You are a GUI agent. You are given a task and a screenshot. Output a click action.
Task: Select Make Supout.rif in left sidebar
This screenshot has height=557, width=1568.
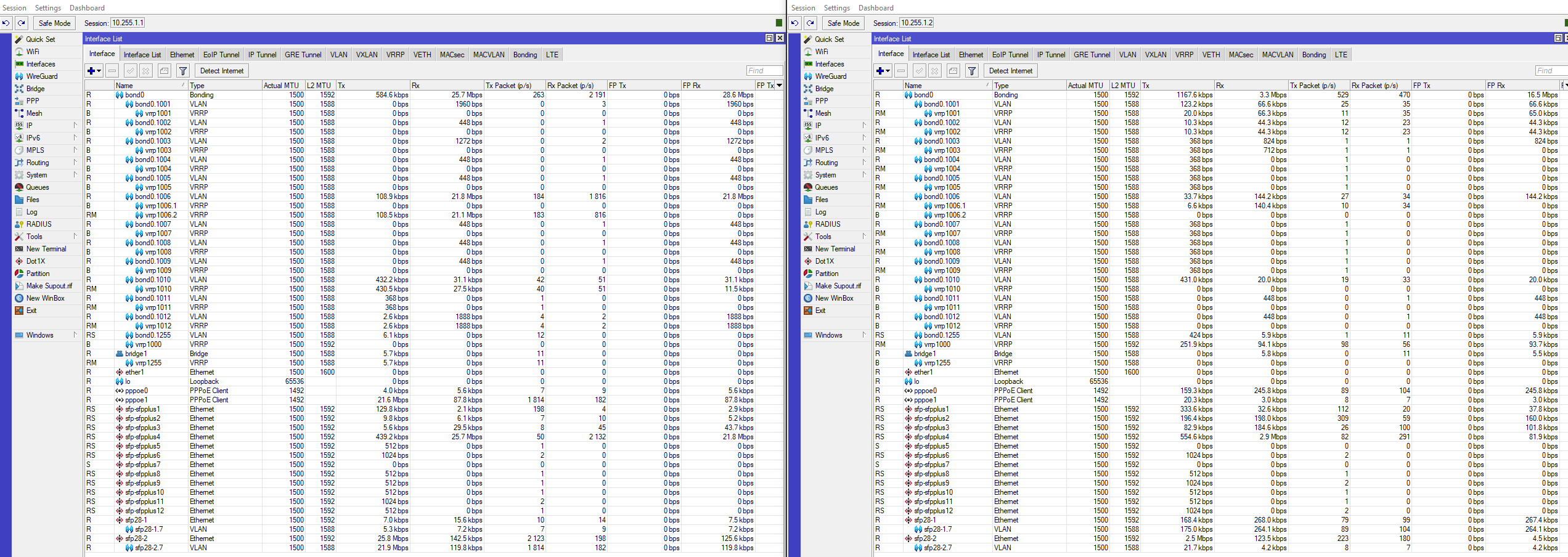coord(48,286)
